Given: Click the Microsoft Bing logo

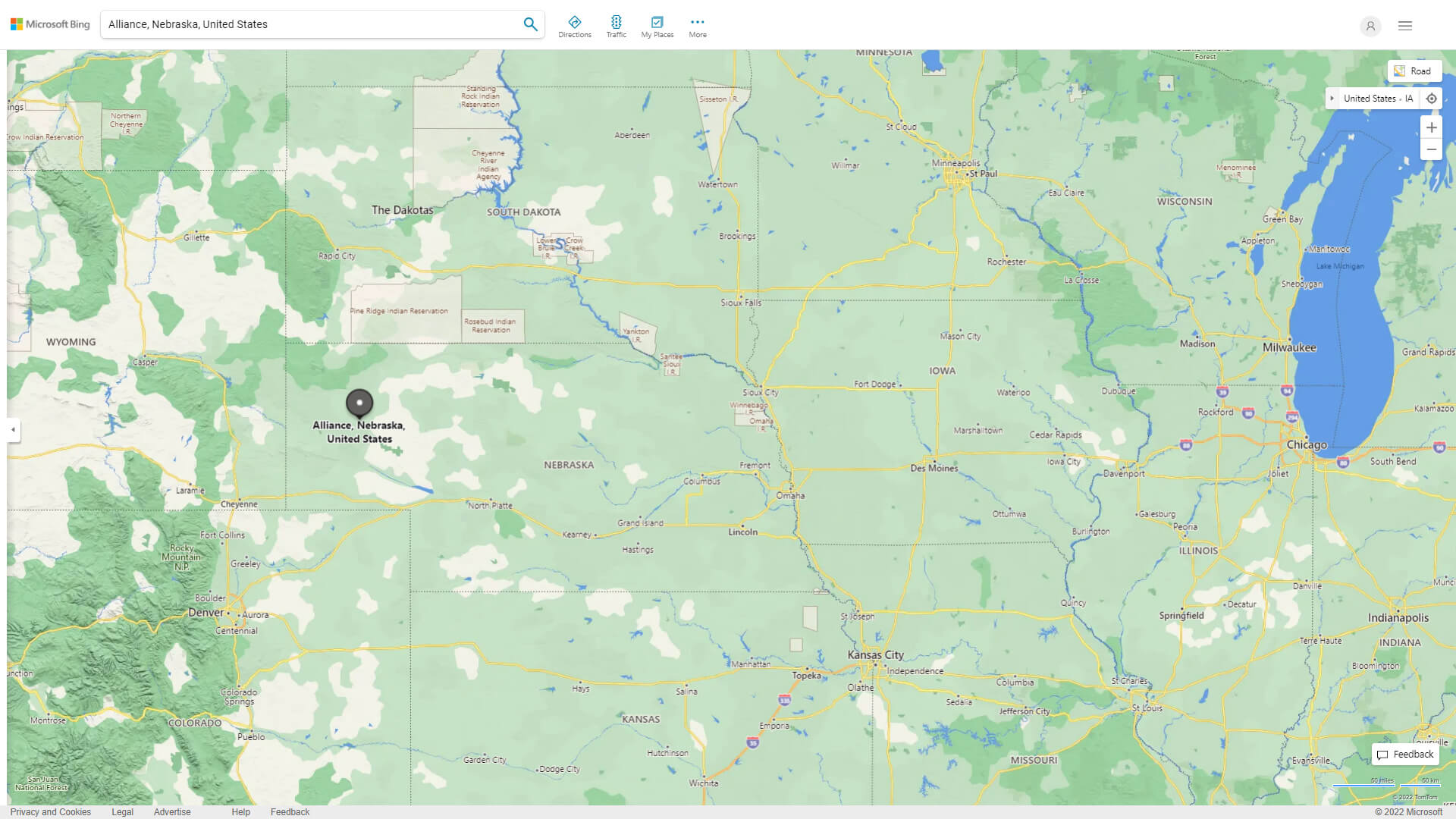Looking at the screenshot, I should 49,24.
